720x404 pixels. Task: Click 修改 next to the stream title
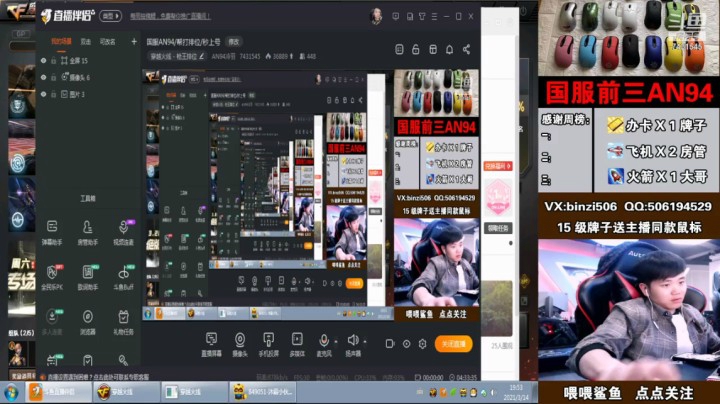tap(234, 42)
